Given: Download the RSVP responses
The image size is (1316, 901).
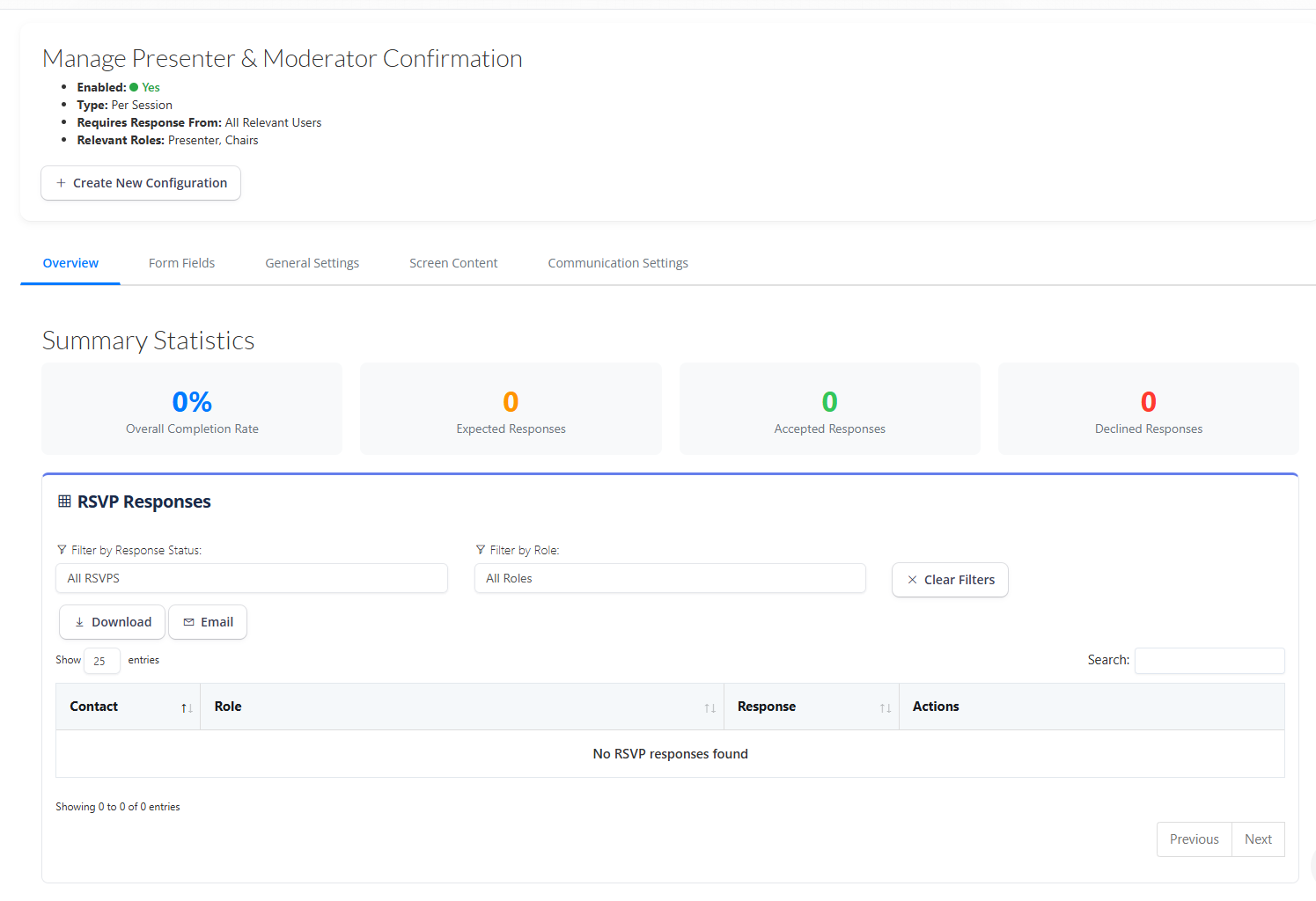Looking at the screenshot, I should point(112,622).
